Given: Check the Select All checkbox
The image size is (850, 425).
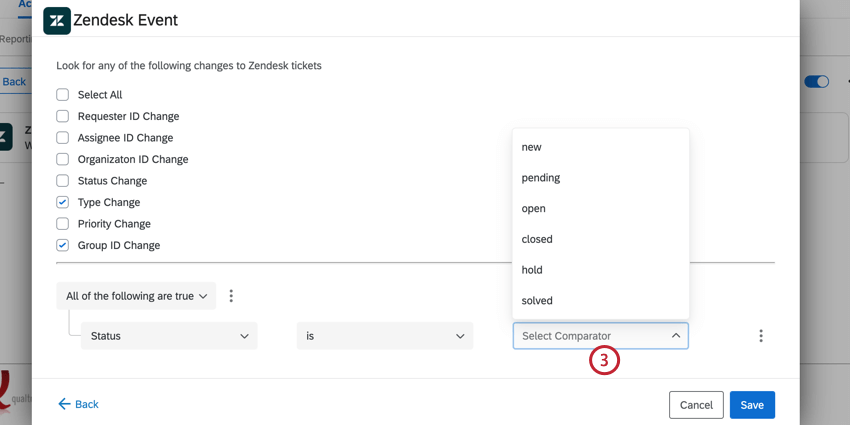Looking at the screenshot, I should point(63,95).
